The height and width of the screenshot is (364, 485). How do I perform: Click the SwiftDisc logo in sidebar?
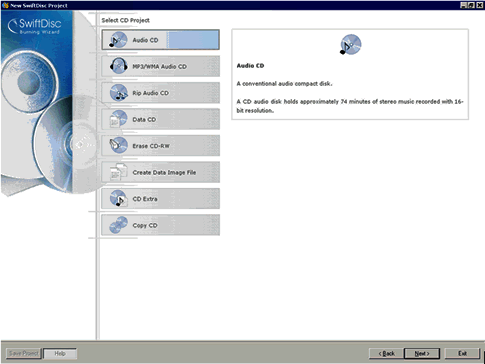point(35,26)
